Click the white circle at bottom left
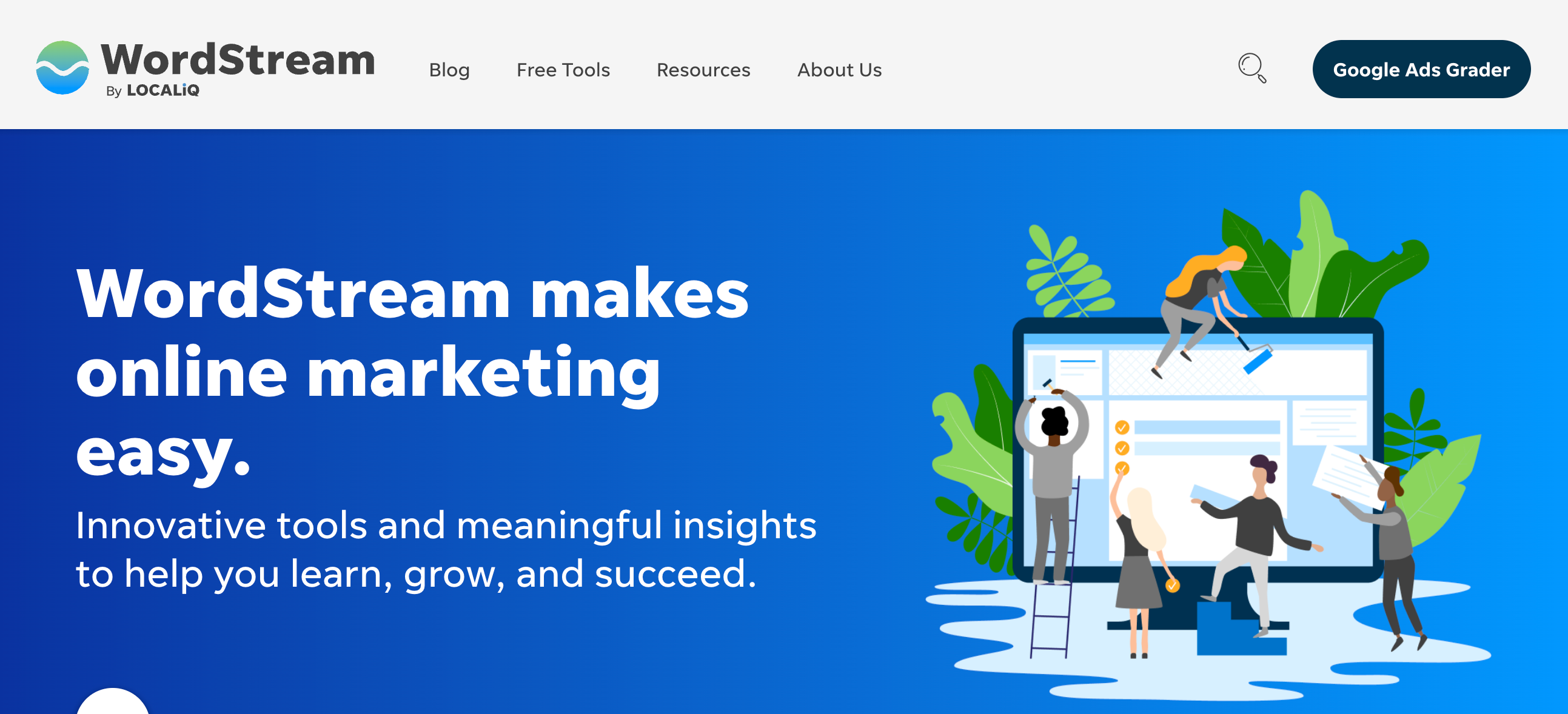 tap(113, 701)
